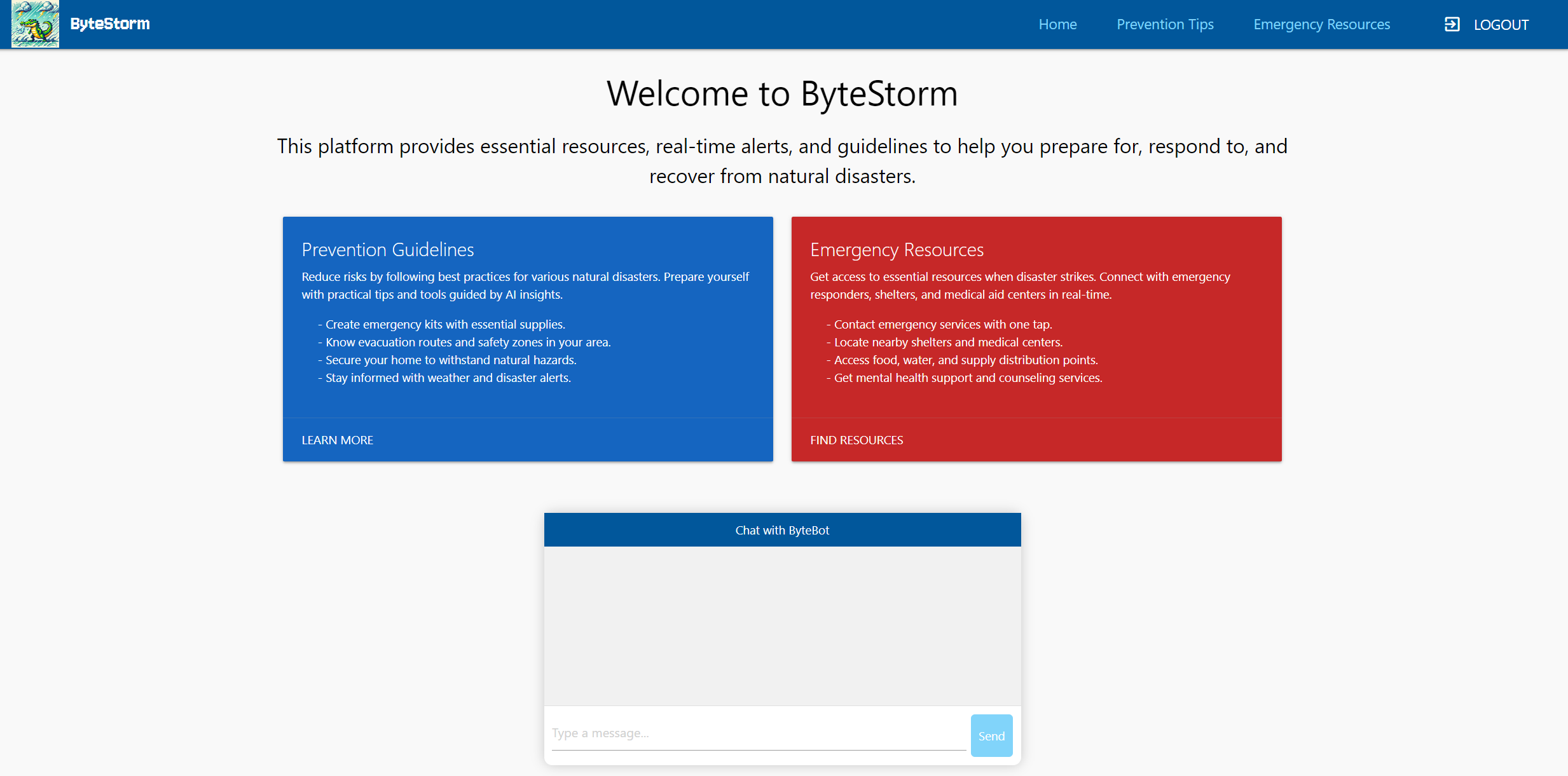This screenshot has width=1568, height=776.
Task: Click 'Get mental health support' list item
Action: (968, 378)
